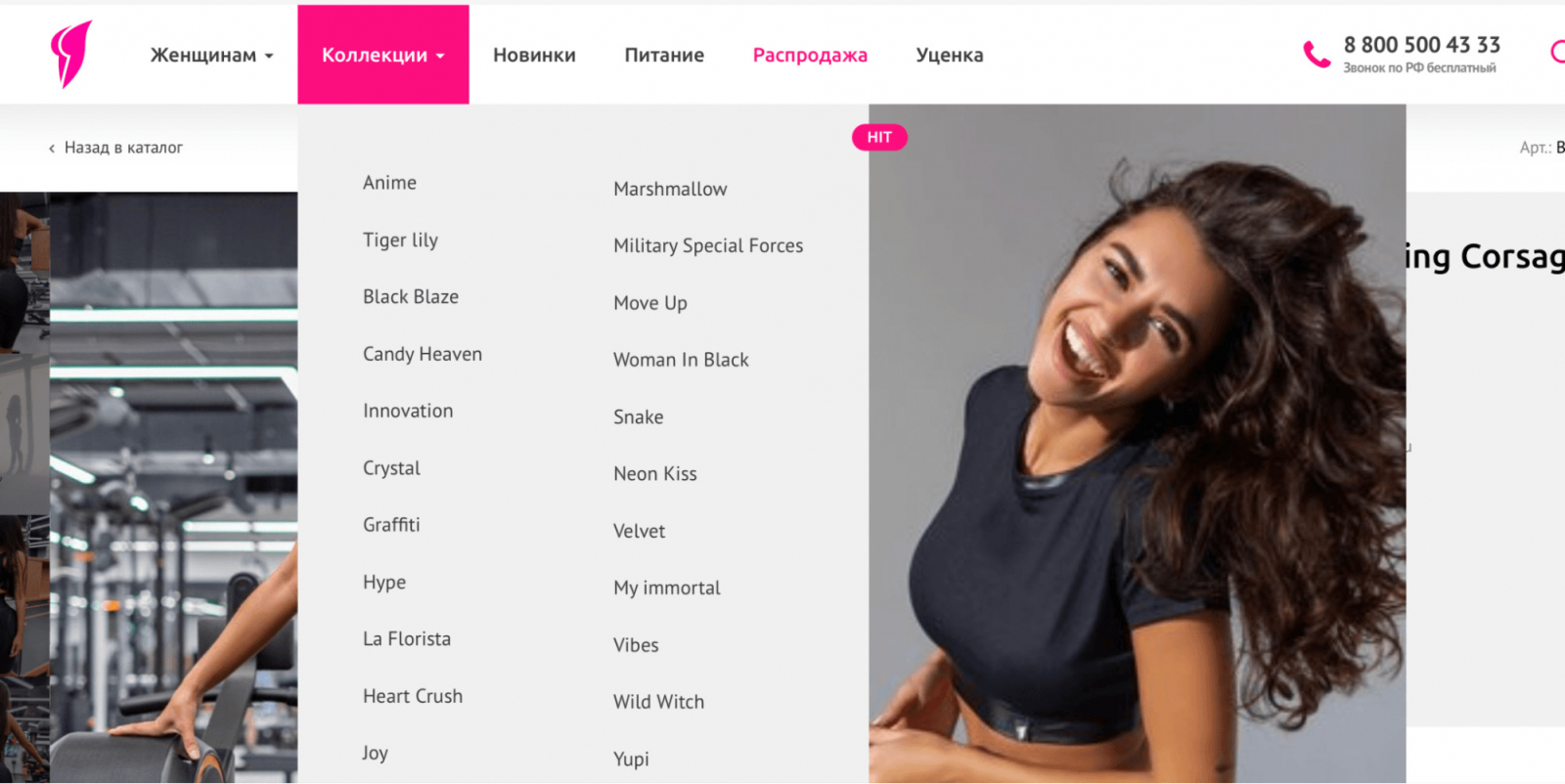Collapse the Коллекции dropdown menu
1565x784 pixels.
[x=383, y=55]
